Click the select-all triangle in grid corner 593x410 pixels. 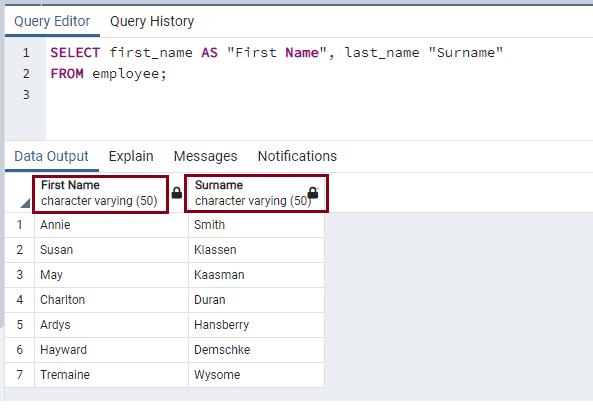coord(25,203)
